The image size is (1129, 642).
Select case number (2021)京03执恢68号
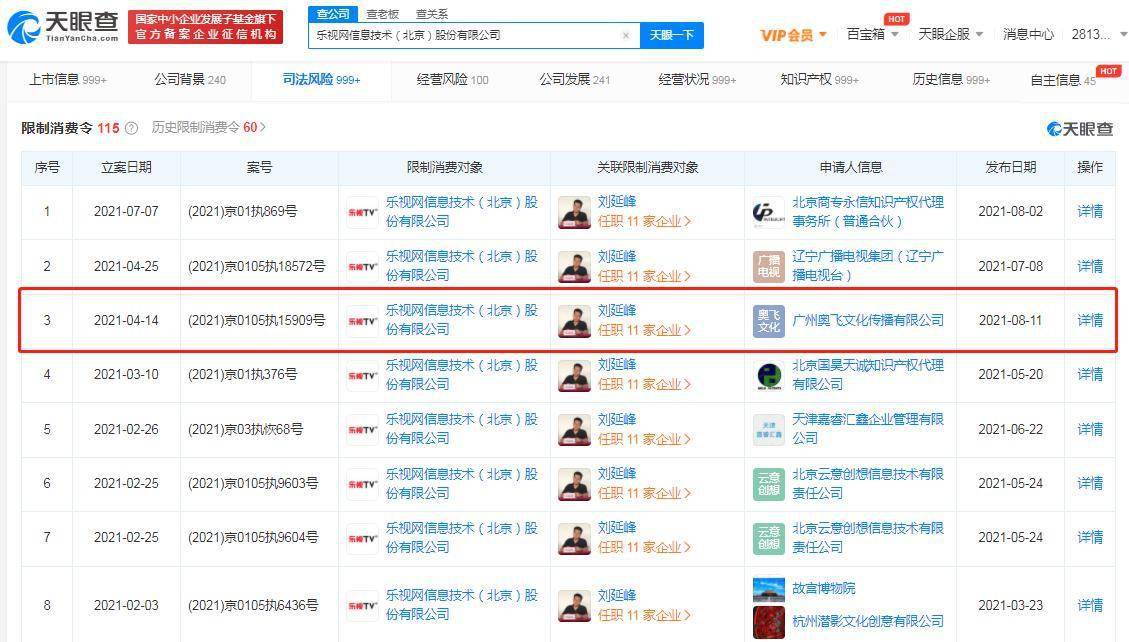coord(246,430)
